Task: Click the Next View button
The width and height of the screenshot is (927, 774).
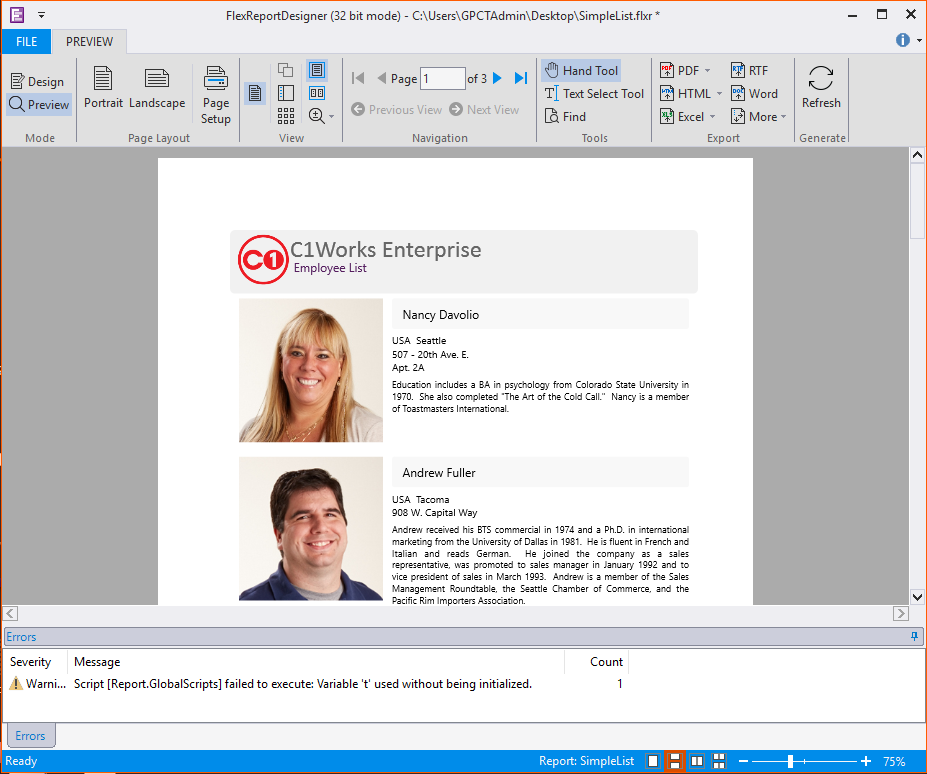Action: [484, 109]
